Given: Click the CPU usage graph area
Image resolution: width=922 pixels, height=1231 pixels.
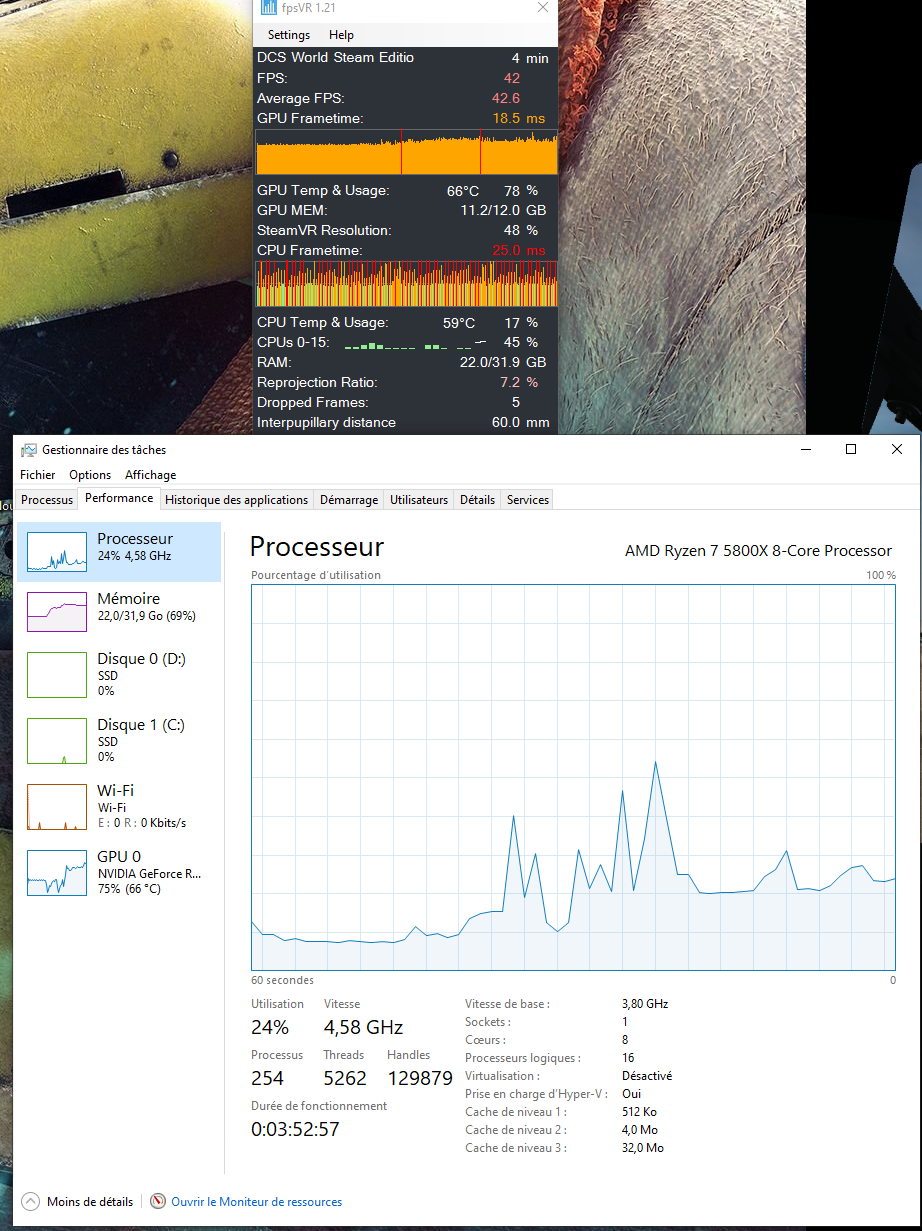Looking at the screenshot, I should click(573, 777).
